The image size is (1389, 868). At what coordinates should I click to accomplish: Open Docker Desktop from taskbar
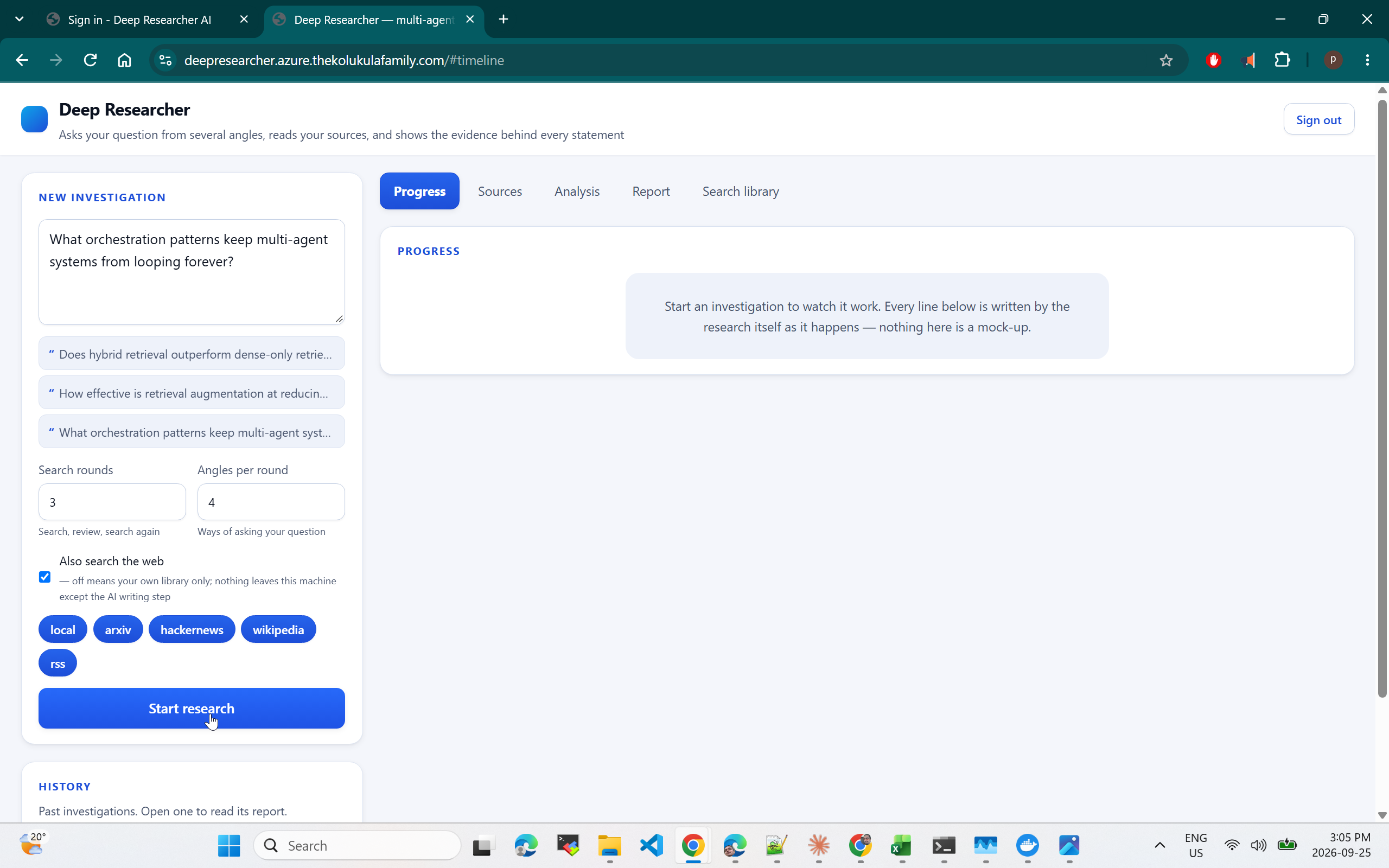click(1028, 845)
